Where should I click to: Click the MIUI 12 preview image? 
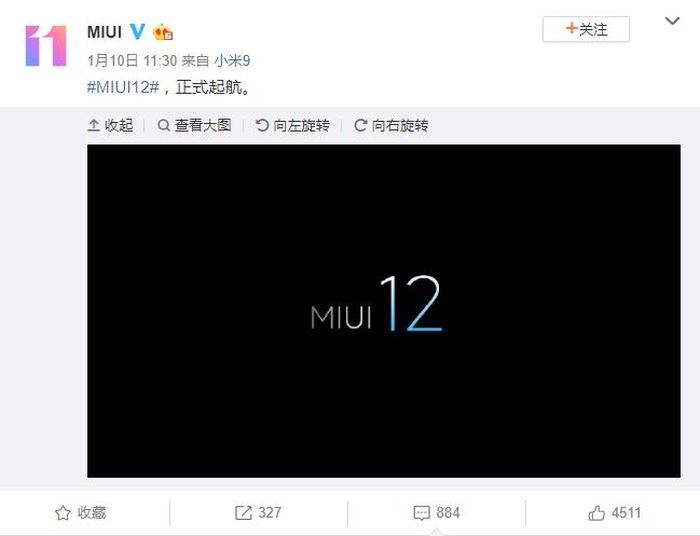point(384,311)
